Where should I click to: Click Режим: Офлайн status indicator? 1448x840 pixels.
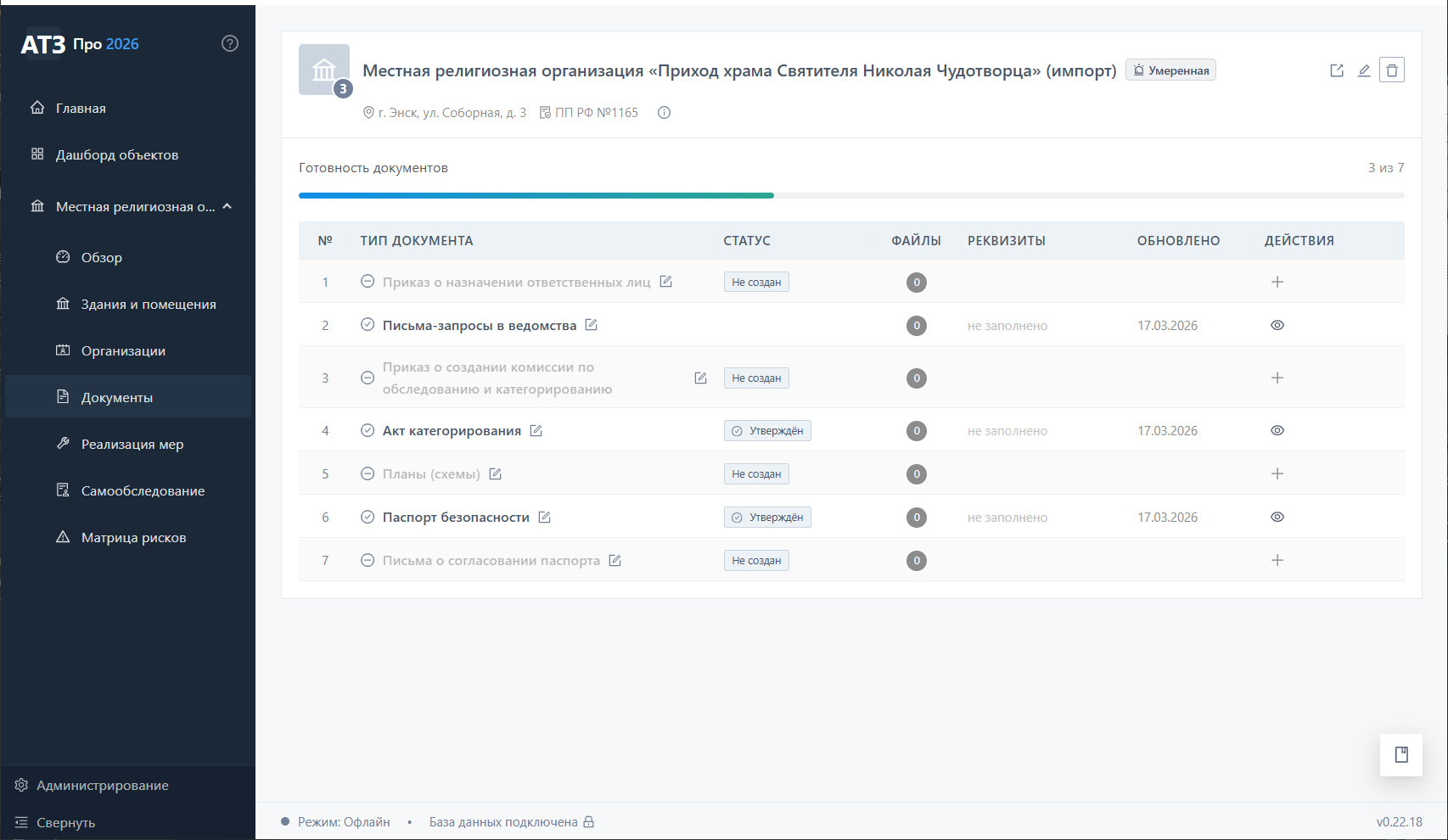coord(335,821)
